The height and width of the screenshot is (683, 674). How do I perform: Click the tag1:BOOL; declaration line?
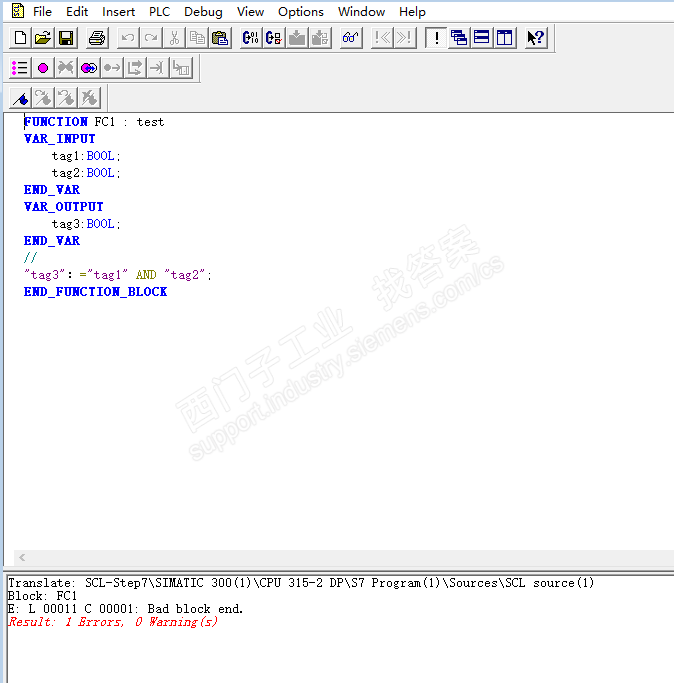tap(86, 156)
